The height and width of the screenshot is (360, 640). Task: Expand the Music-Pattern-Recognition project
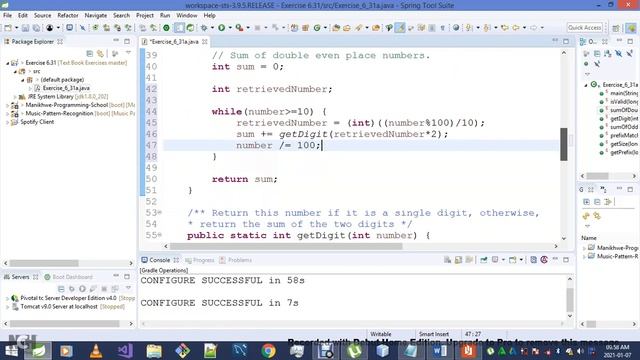click(7, 114)
